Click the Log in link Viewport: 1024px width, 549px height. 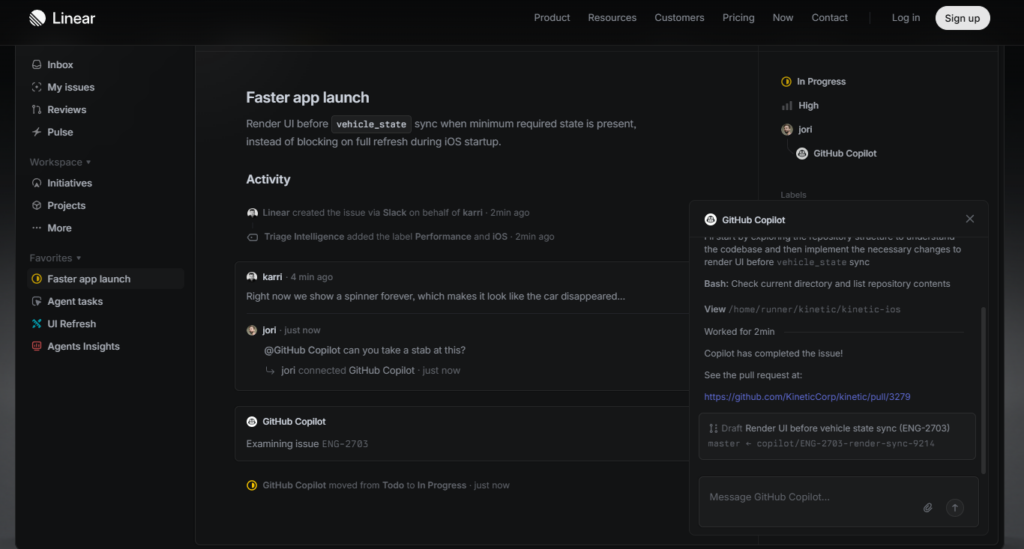[906, 18]
